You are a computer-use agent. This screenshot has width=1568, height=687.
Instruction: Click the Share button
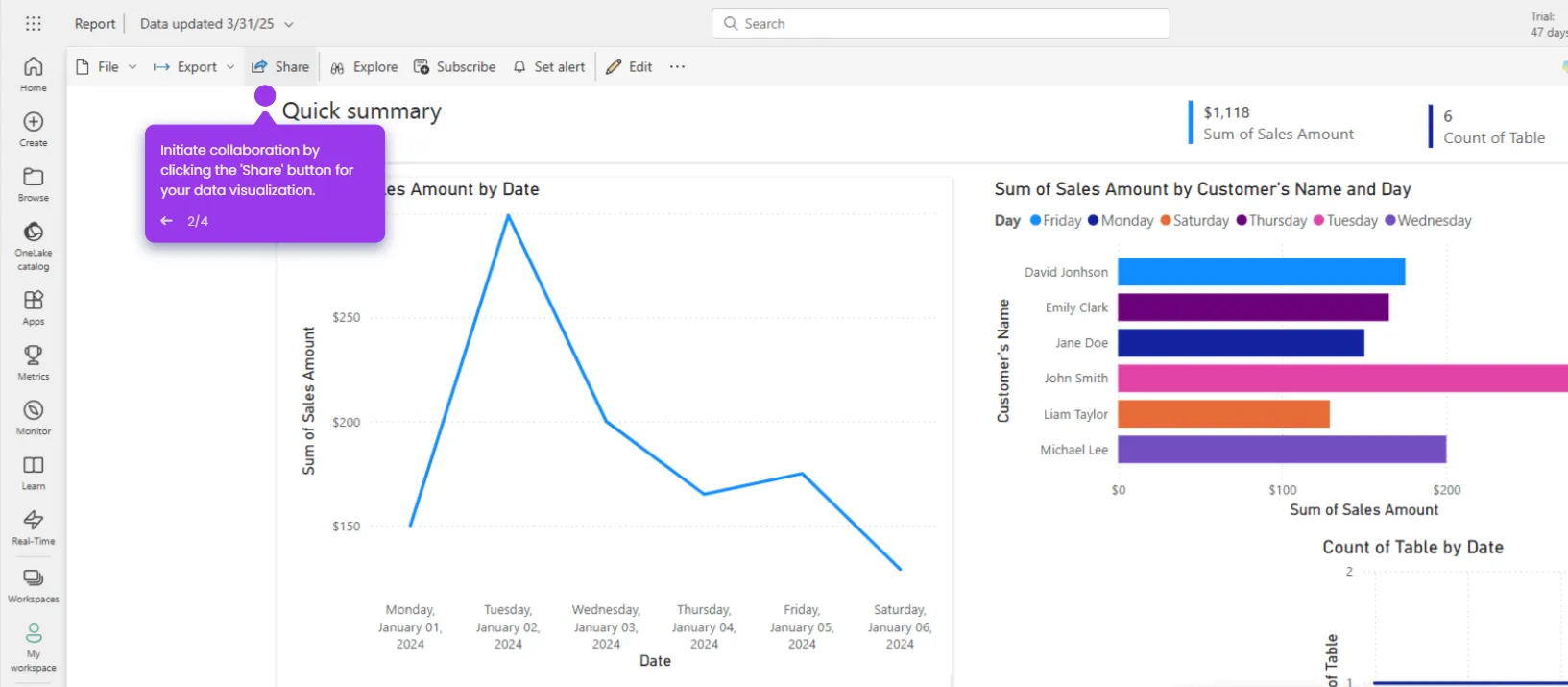tap(280, 67)
